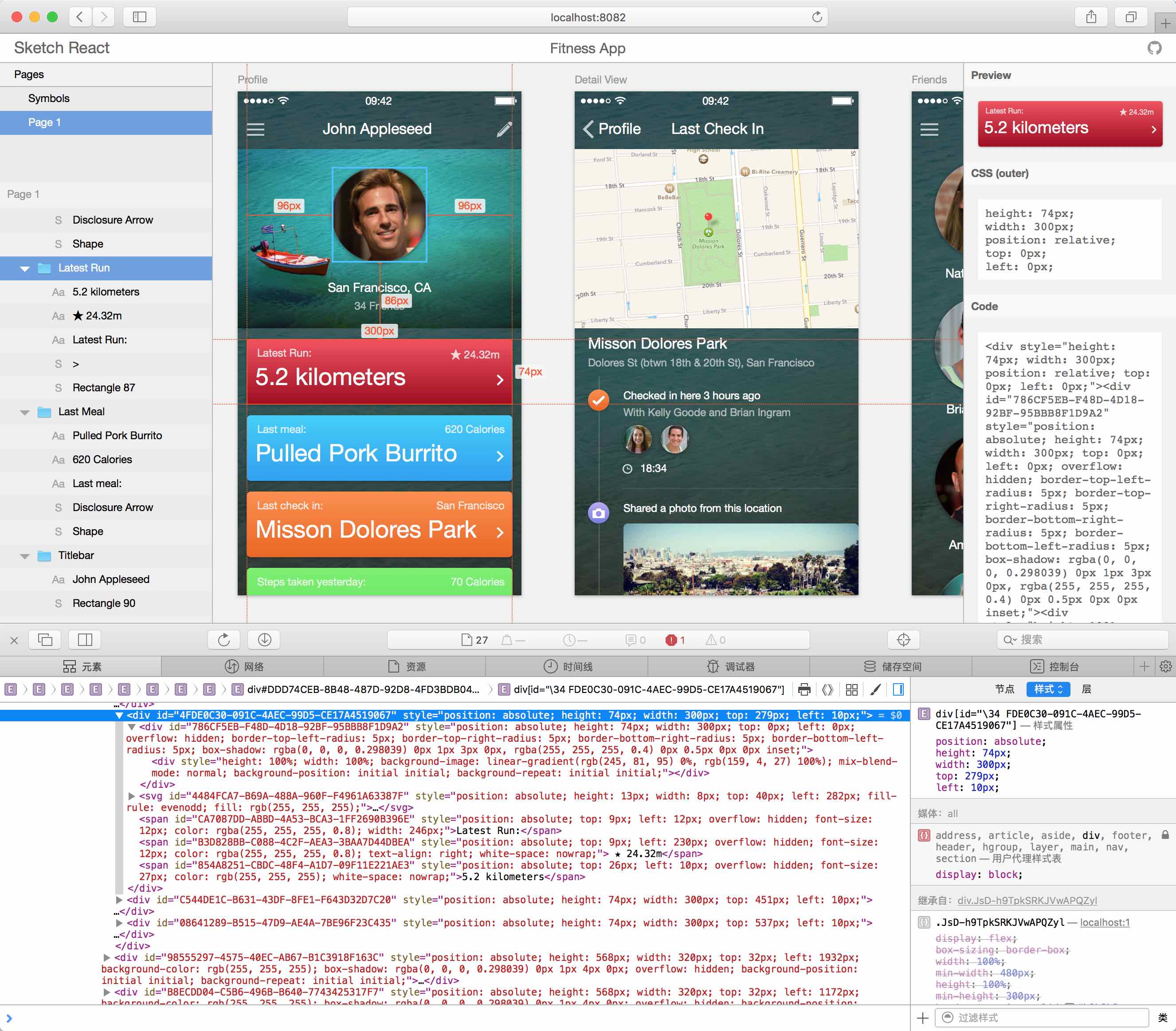Collapse the Titlebar layer group
The height and width of the screenshot is (1031, 1176).
tap(25, 556)
